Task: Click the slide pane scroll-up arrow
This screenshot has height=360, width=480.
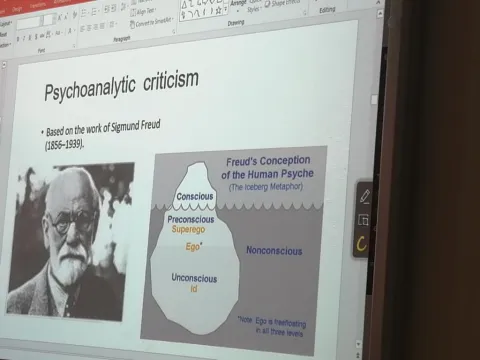Action: (x=4, y=65)
